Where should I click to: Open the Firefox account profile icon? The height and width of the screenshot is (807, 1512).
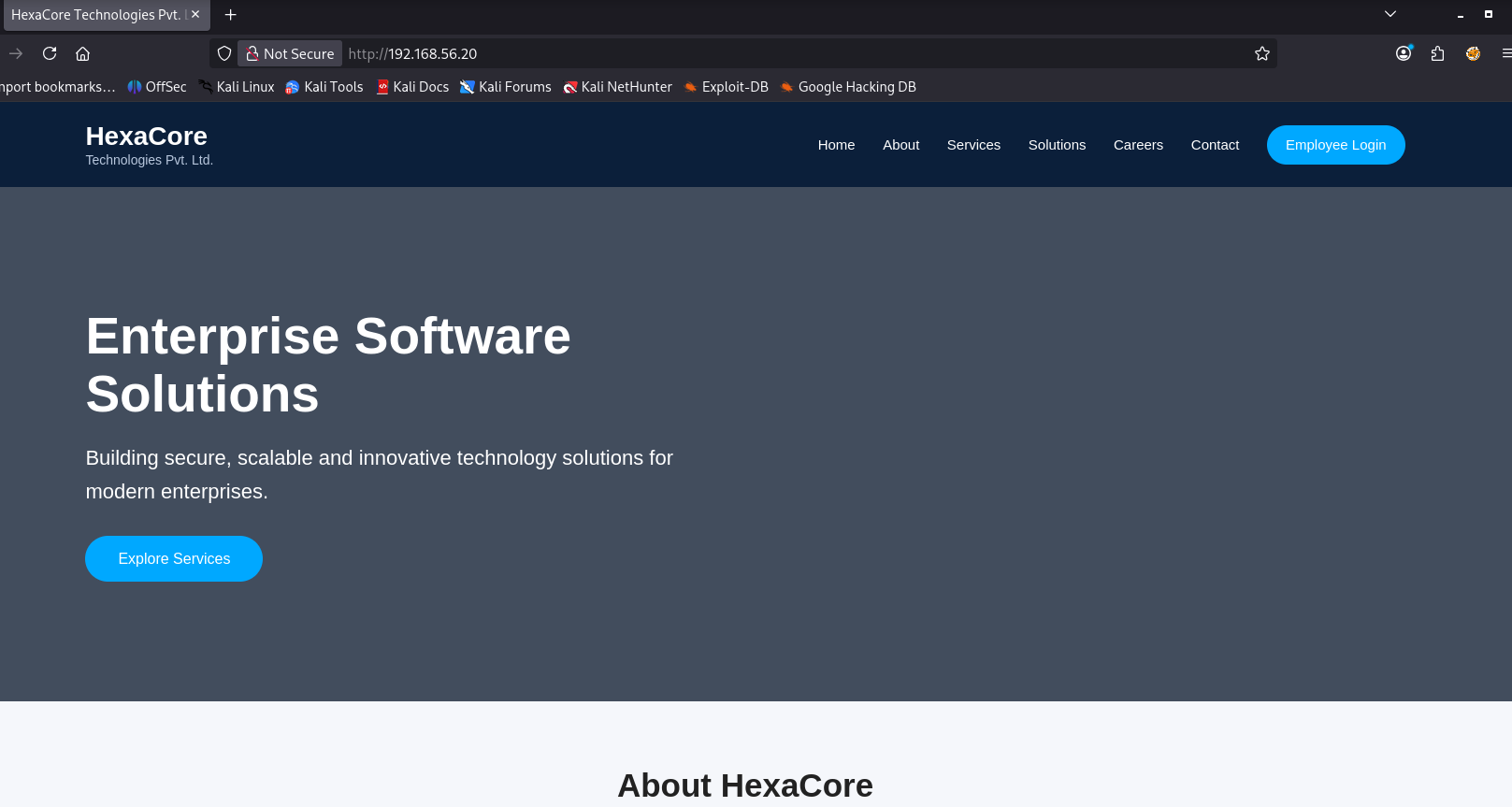pyautogui.click(x=1404, y=53)
